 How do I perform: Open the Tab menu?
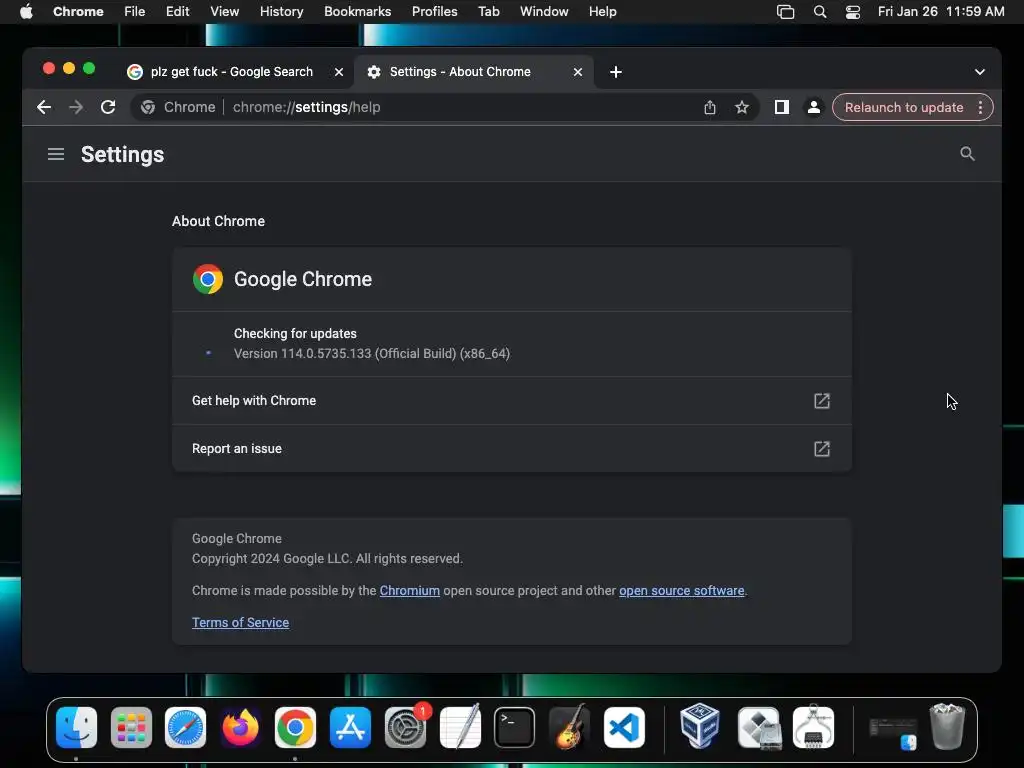point(488,12)
